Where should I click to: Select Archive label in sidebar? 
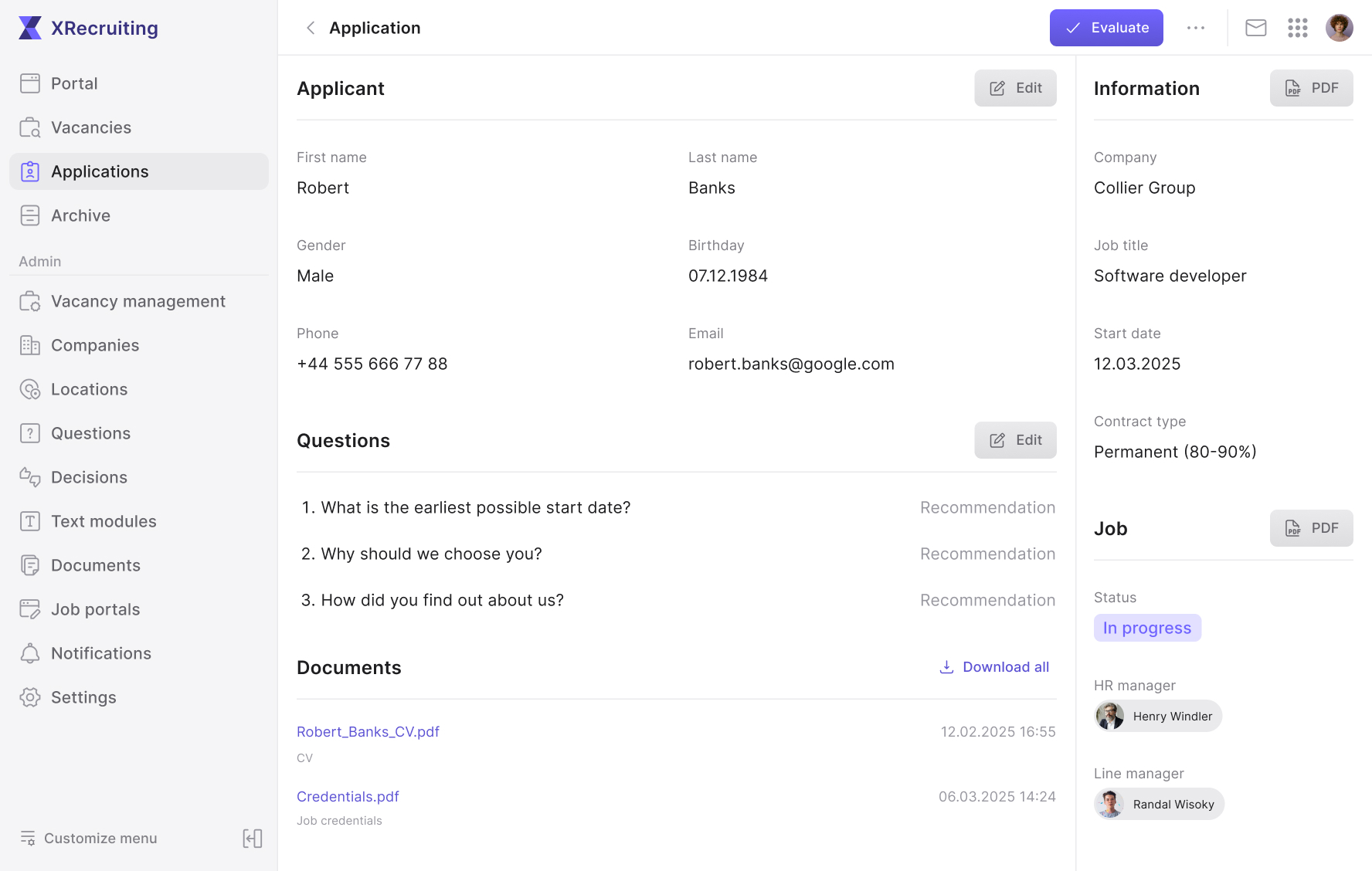[80, 215]
